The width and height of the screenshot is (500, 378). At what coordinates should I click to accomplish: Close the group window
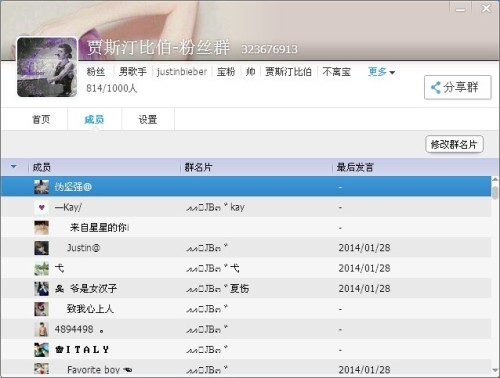pyautogui.click(x=486, y=8)
